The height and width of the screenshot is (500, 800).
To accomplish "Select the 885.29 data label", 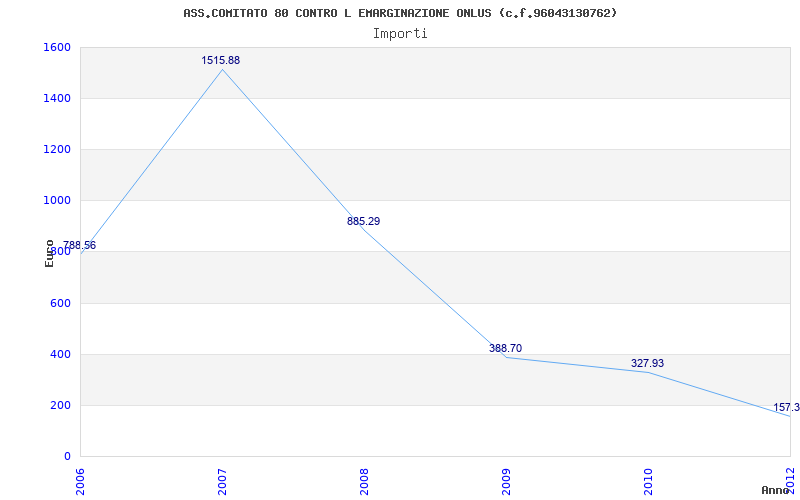I will pos(363,221).
